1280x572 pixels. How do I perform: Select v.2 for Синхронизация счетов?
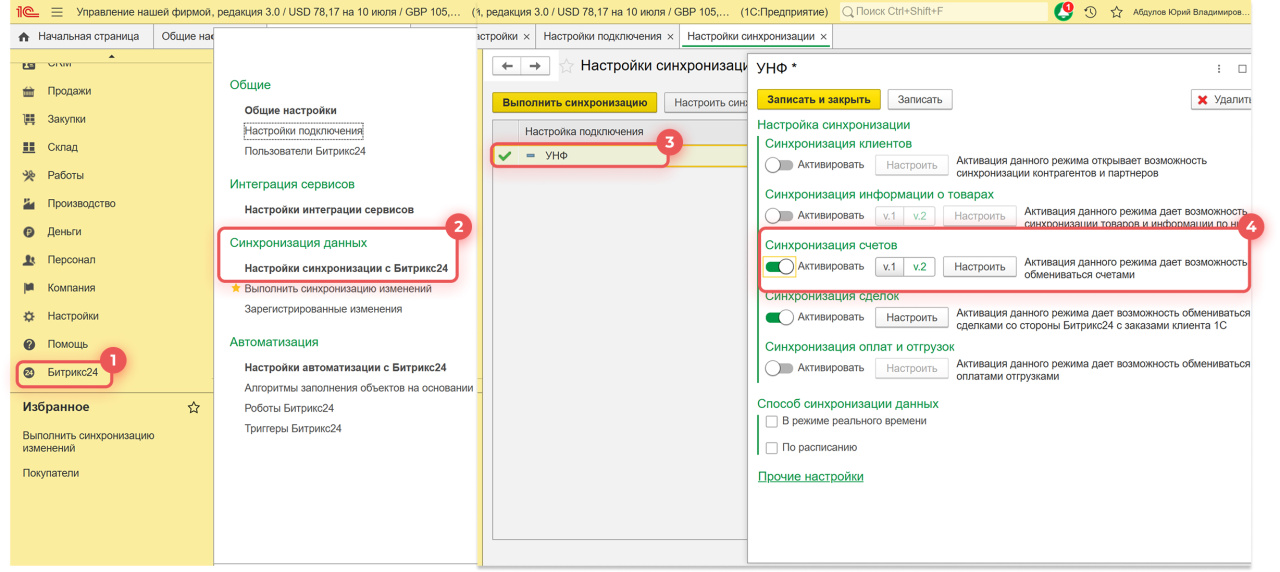click(x=920, y=267)
